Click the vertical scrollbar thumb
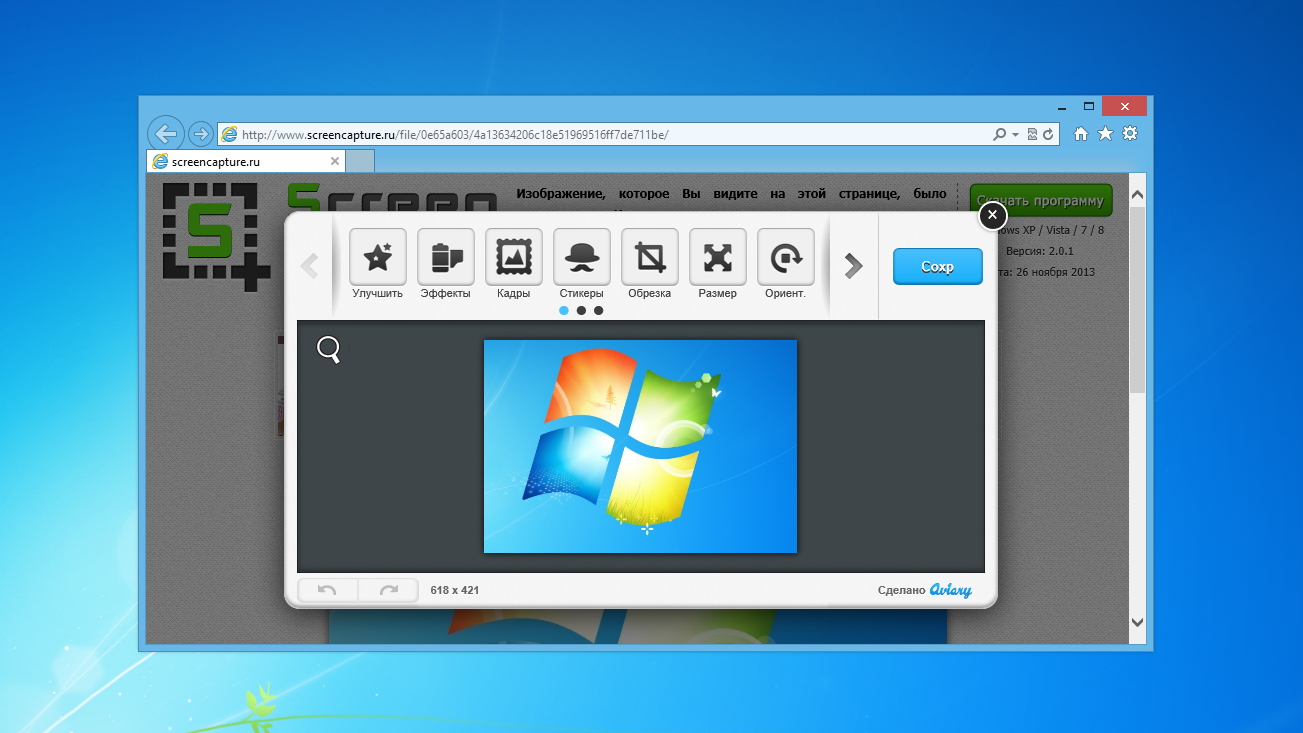Image resolution: width=1303 pixels, height=733 pixels. point(1137,300)
